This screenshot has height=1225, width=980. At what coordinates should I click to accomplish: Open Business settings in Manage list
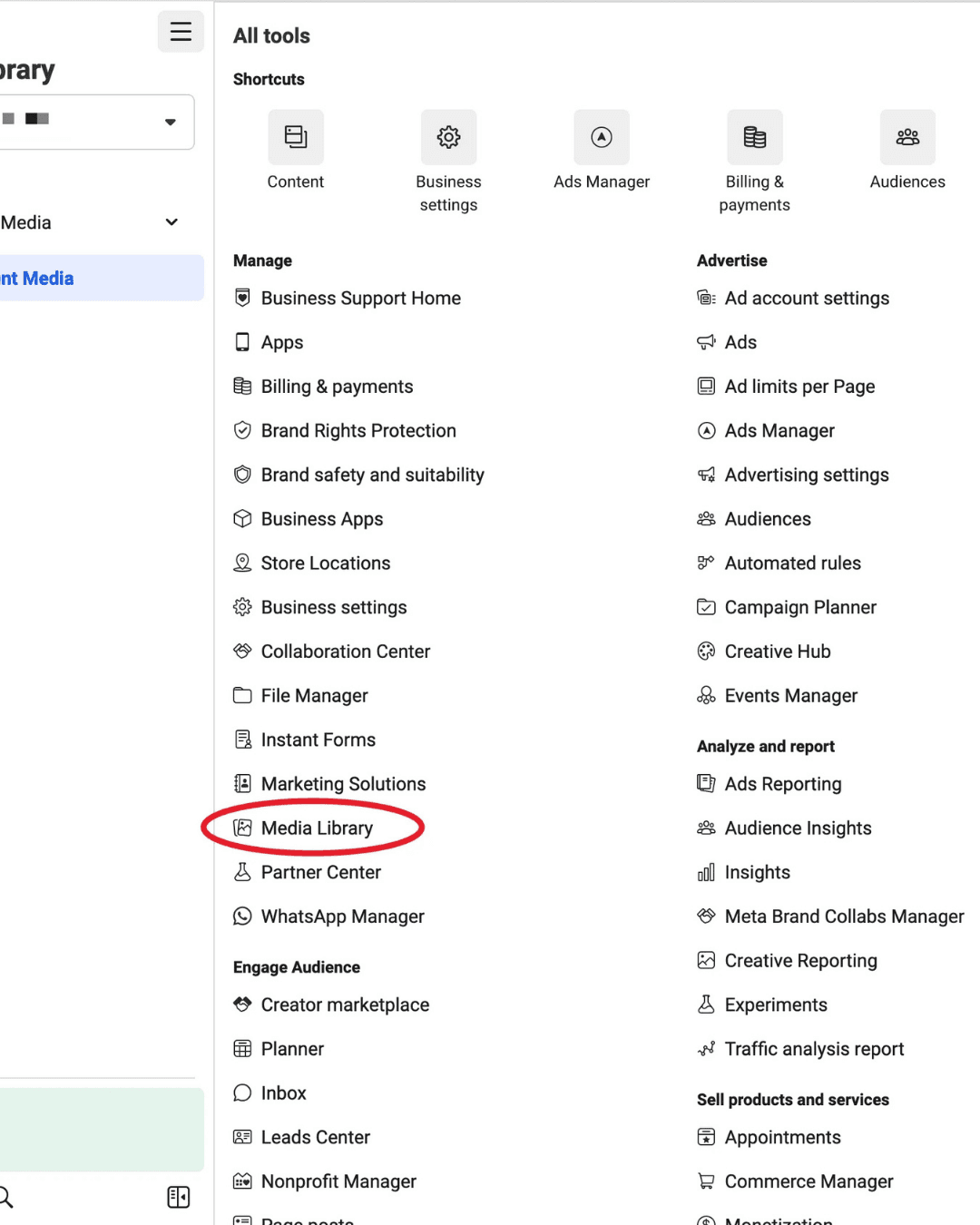334,607
